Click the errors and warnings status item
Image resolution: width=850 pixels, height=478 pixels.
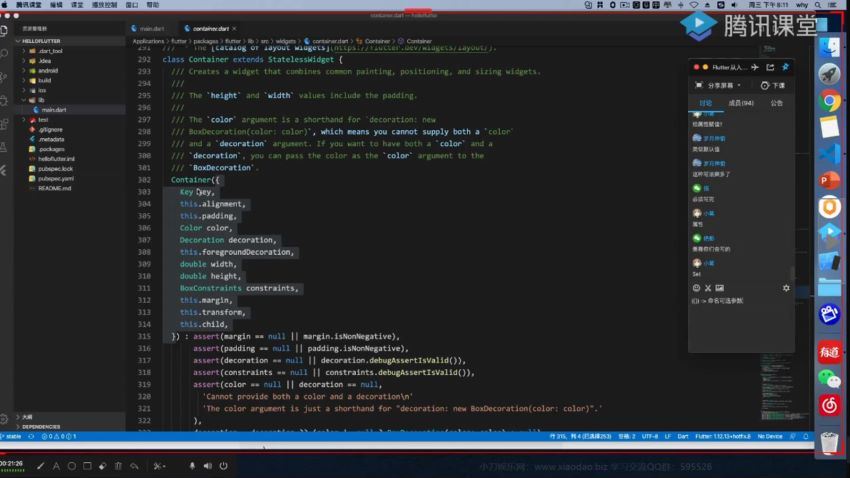coord(59,436)
